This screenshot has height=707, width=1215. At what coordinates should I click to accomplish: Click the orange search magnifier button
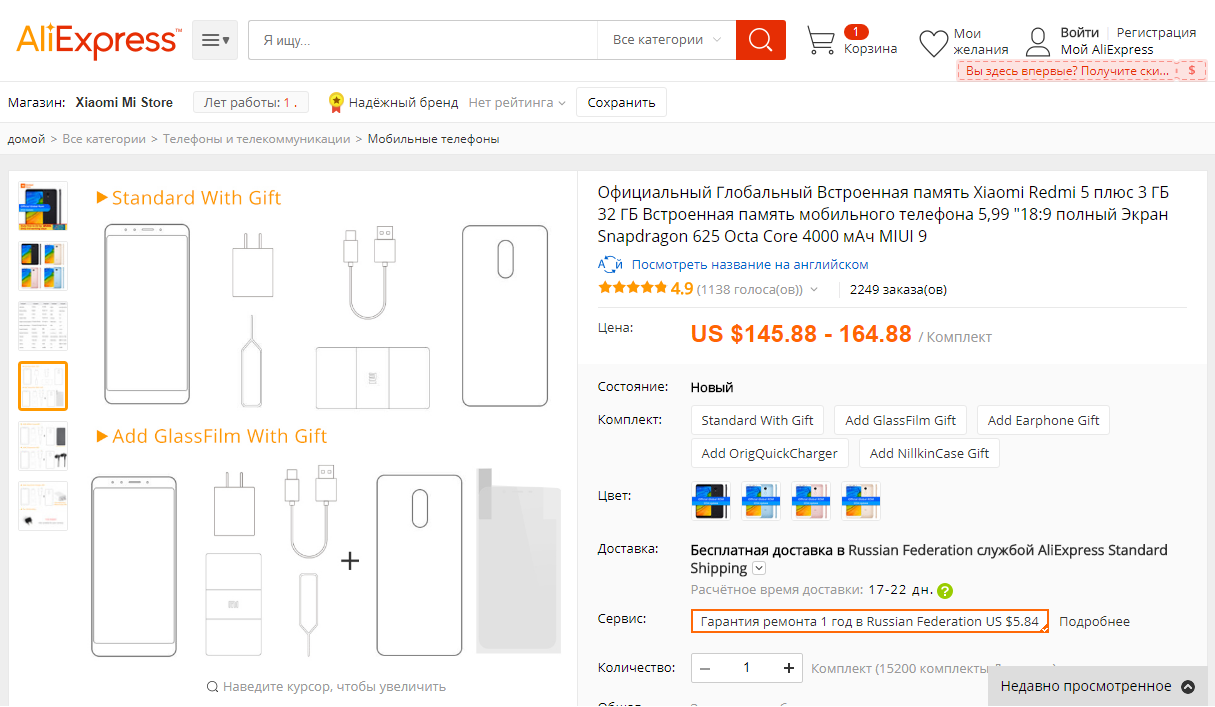(x=760, y=40)
